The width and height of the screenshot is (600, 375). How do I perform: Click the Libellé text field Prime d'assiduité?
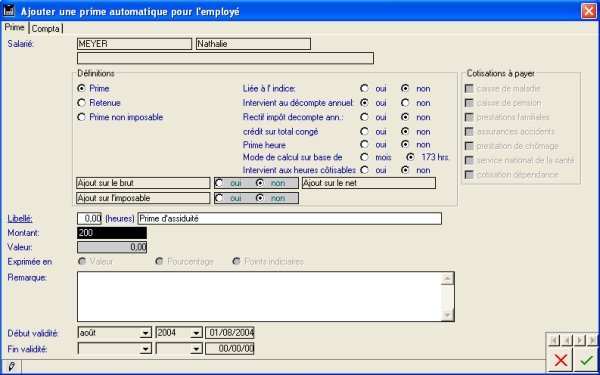point(290,218)
